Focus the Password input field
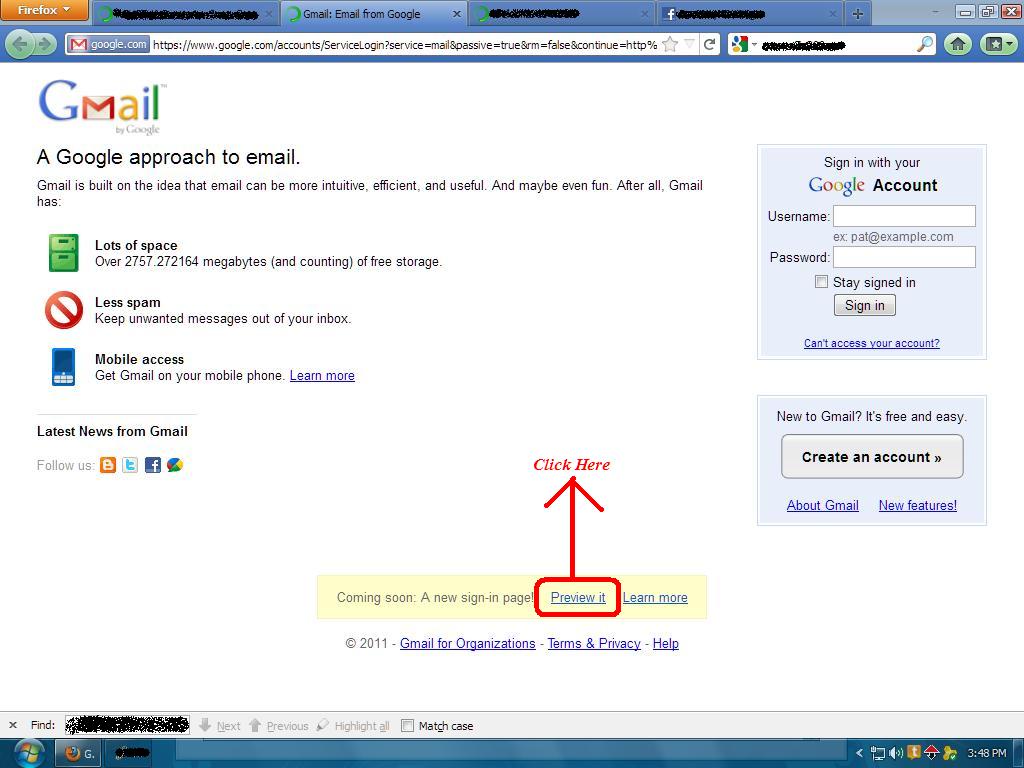 point(904,257)
